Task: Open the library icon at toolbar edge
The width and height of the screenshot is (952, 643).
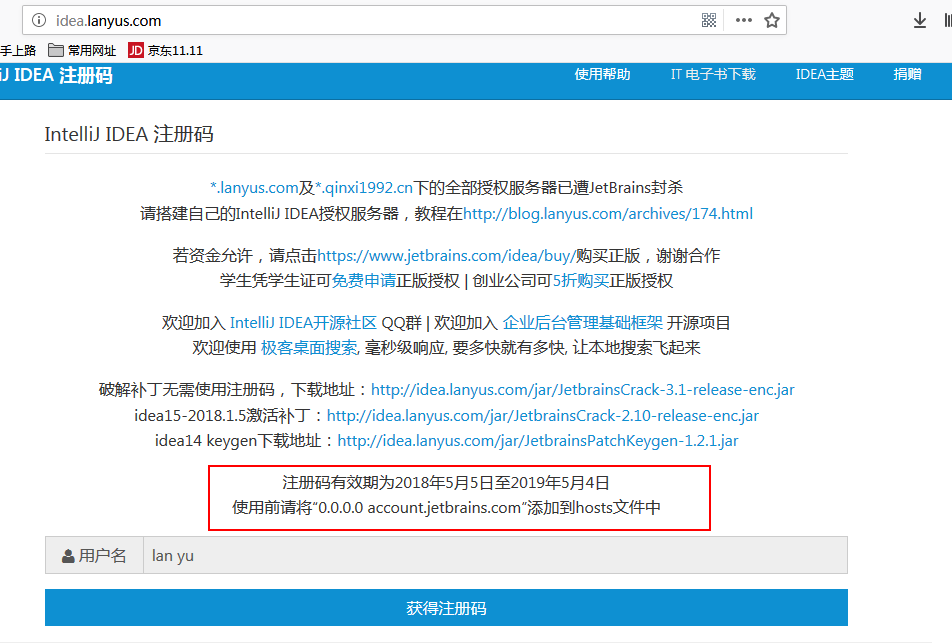Action: pos(947,21)
